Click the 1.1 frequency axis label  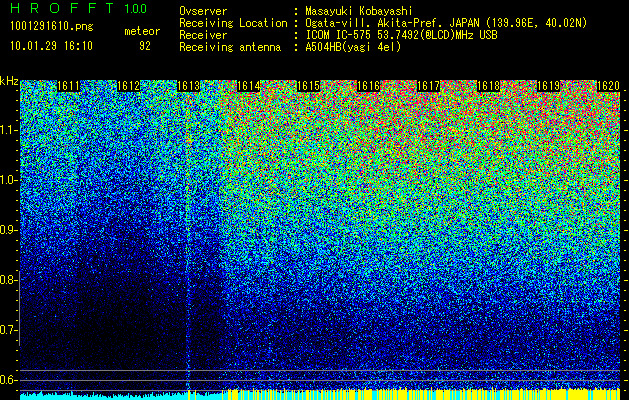coord(8,130)
